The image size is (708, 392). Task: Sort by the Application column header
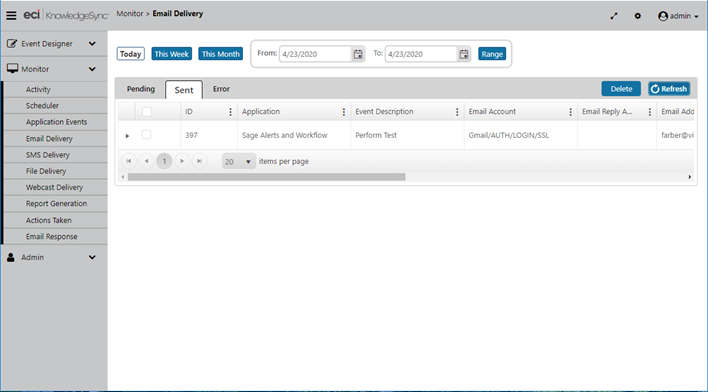261,112
